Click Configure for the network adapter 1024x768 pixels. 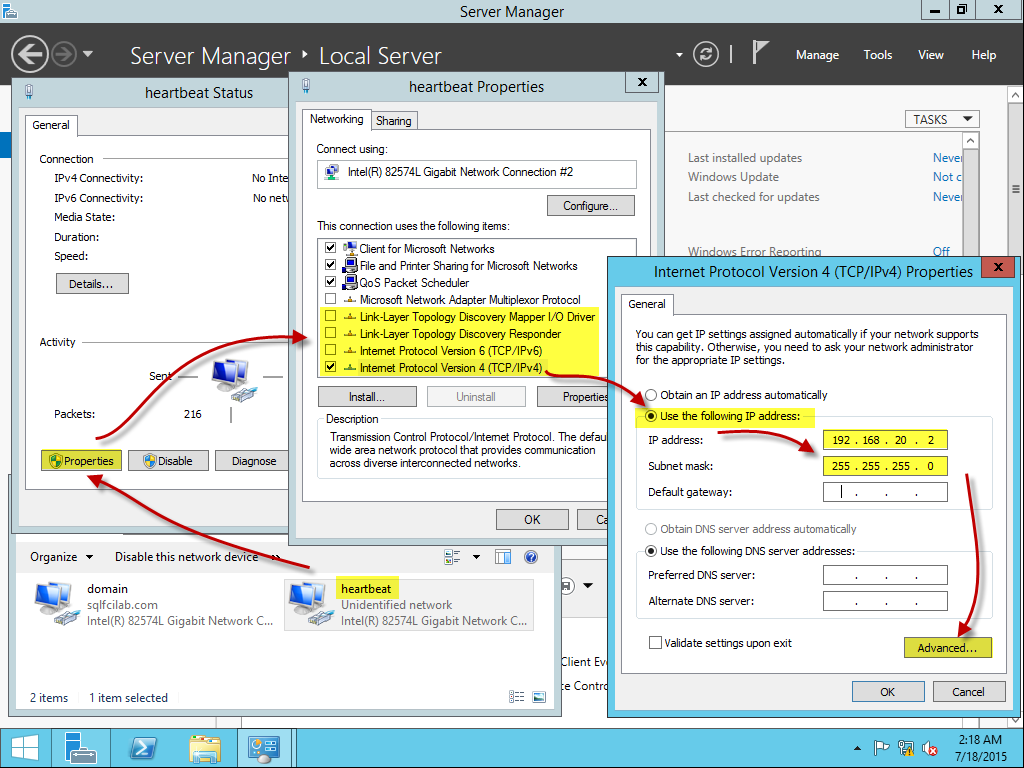(590, 206)
